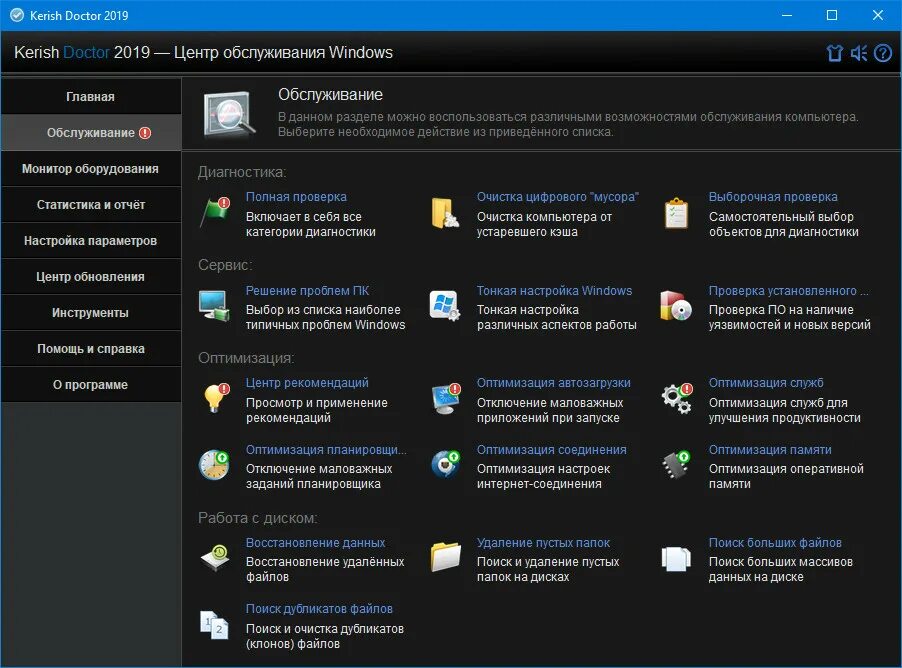This screenshot has height=668, width=902.
Task: Click text "Оптимизация оперативной памяти"
Action: tap(786, 476)
